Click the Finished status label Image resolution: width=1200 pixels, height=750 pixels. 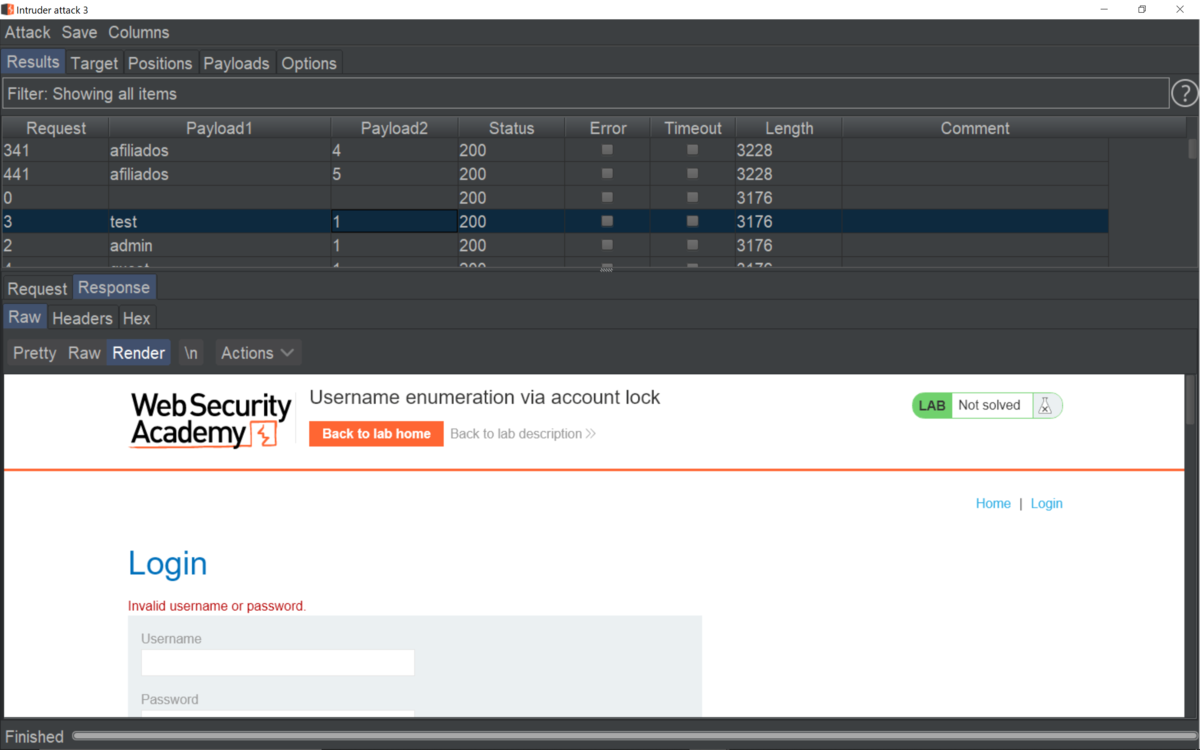pyautogui.click(x=34, y=736)
